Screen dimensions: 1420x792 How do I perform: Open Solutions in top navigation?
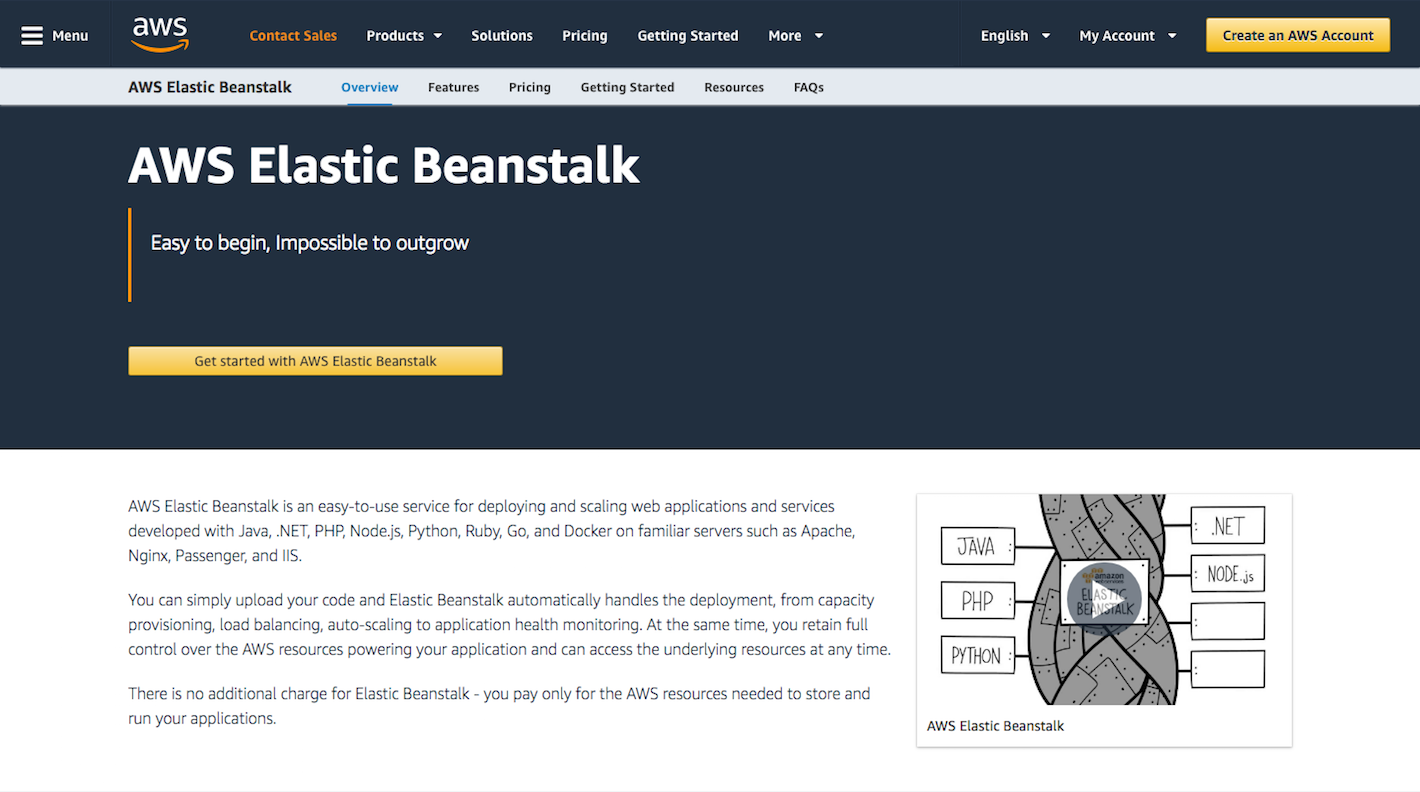click(x=502, y=36)
